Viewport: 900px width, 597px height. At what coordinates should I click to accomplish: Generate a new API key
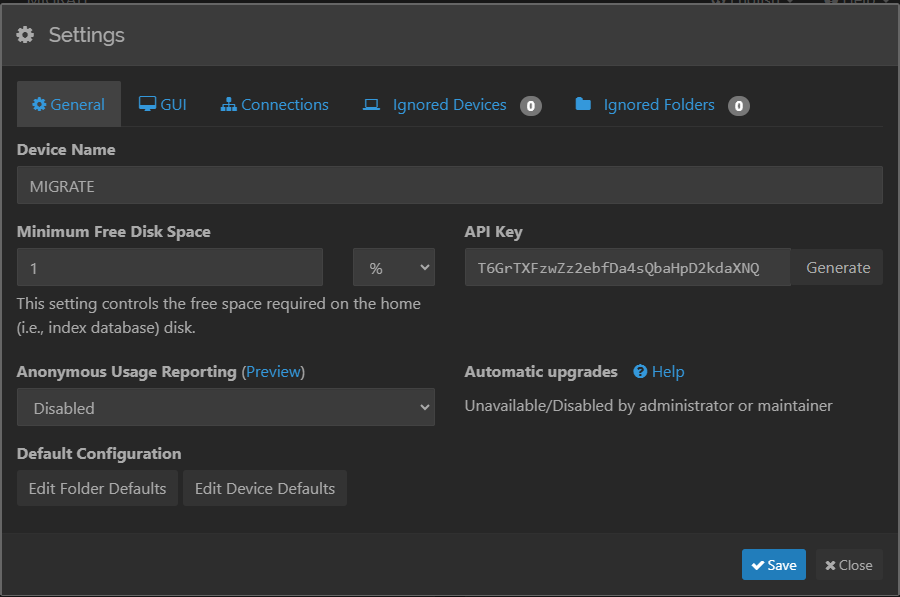coord(837,268)
